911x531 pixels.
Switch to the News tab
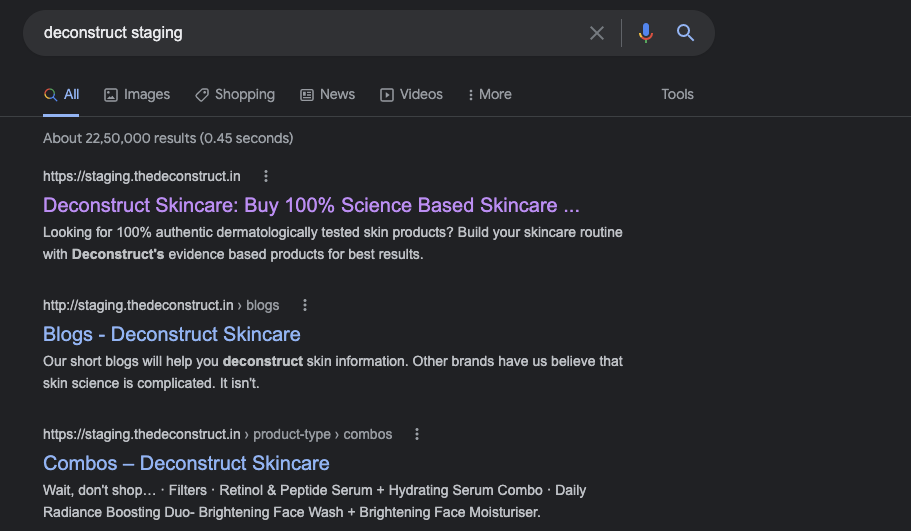click(x=327, y=95)
